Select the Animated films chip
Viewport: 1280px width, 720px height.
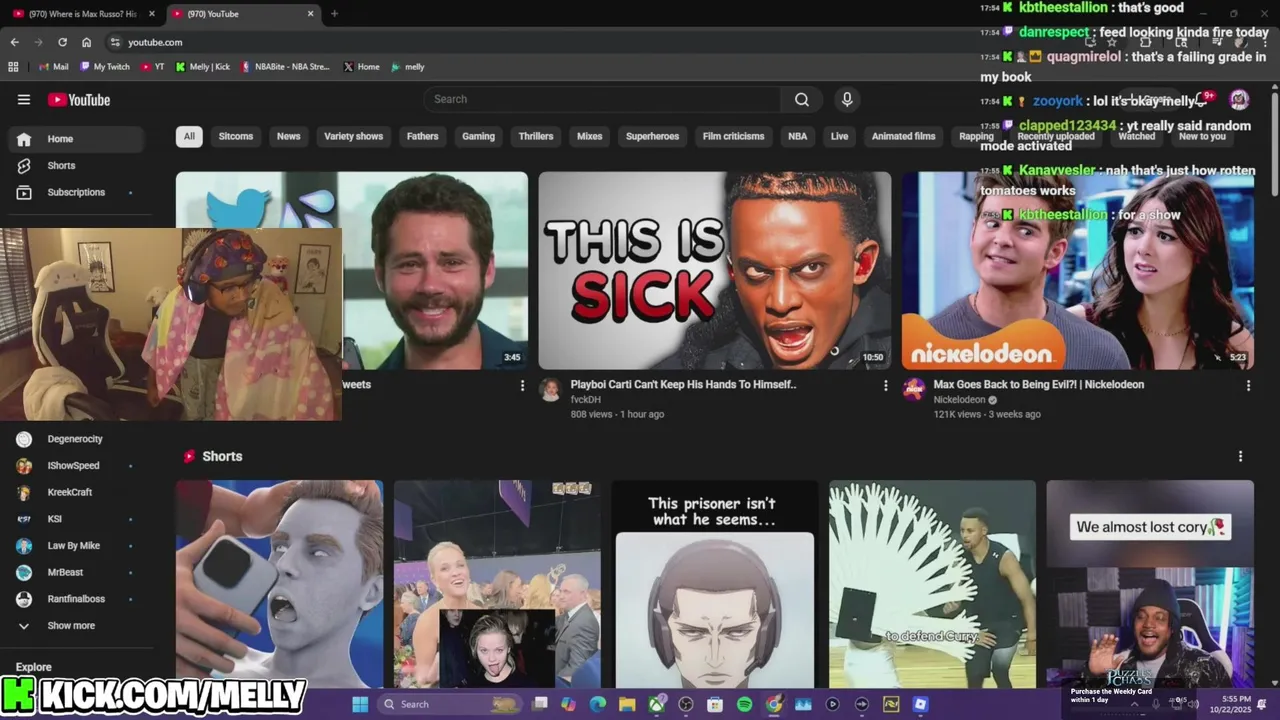(x=903, y=136)
